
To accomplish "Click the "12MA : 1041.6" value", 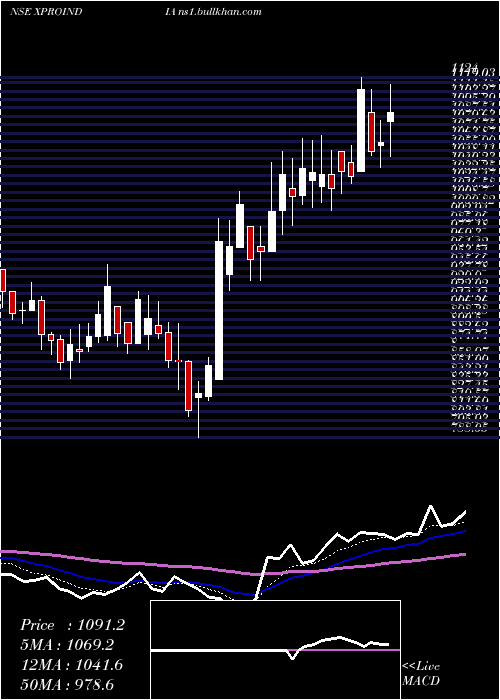I will click(71, 665).
